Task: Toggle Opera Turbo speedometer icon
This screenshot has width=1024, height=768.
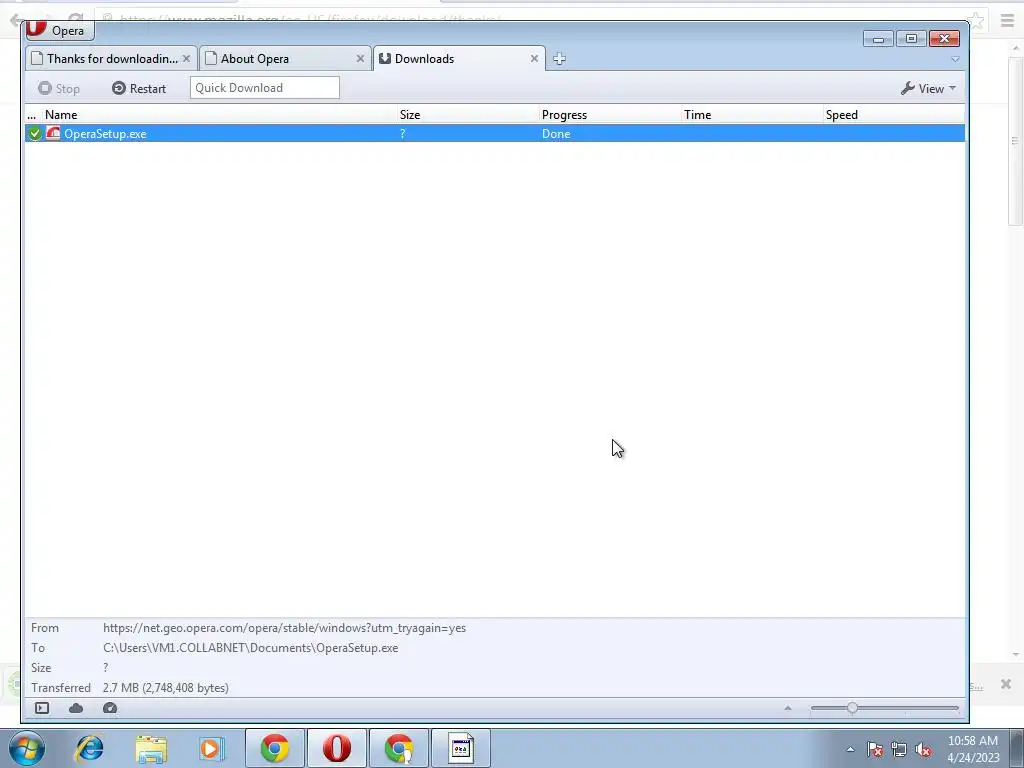Action: pyautogui.click(x=110, y=708)
